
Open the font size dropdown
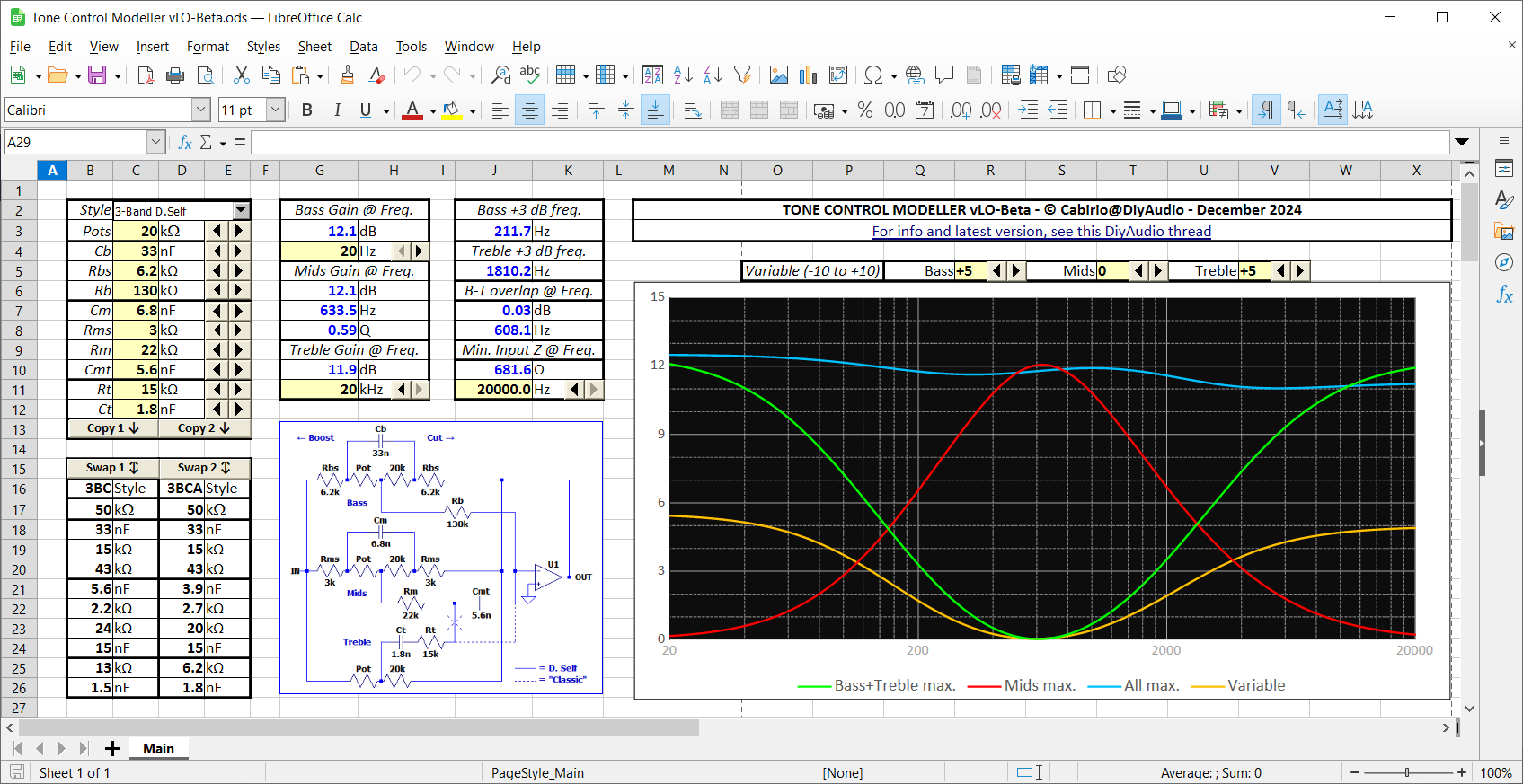point(276,110)
